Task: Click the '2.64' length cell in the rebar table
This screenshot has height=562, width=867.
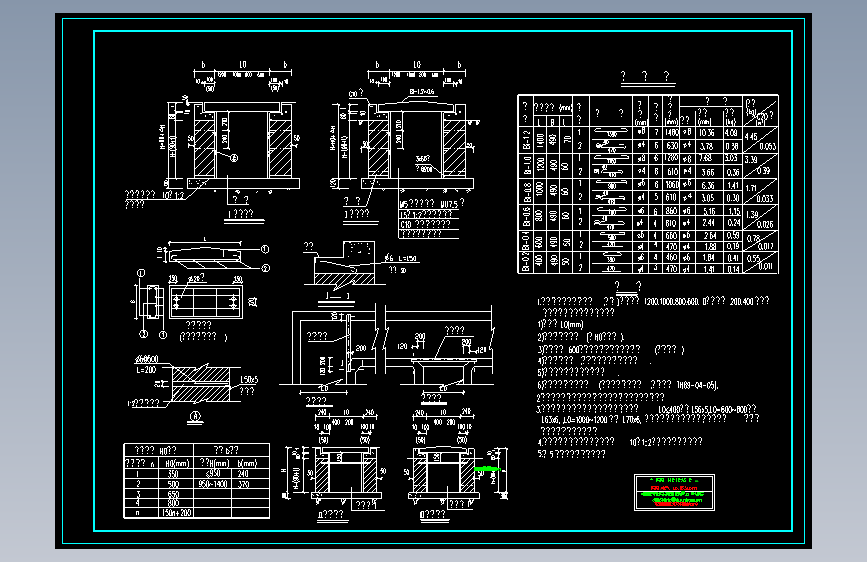Action: point(709,236)
